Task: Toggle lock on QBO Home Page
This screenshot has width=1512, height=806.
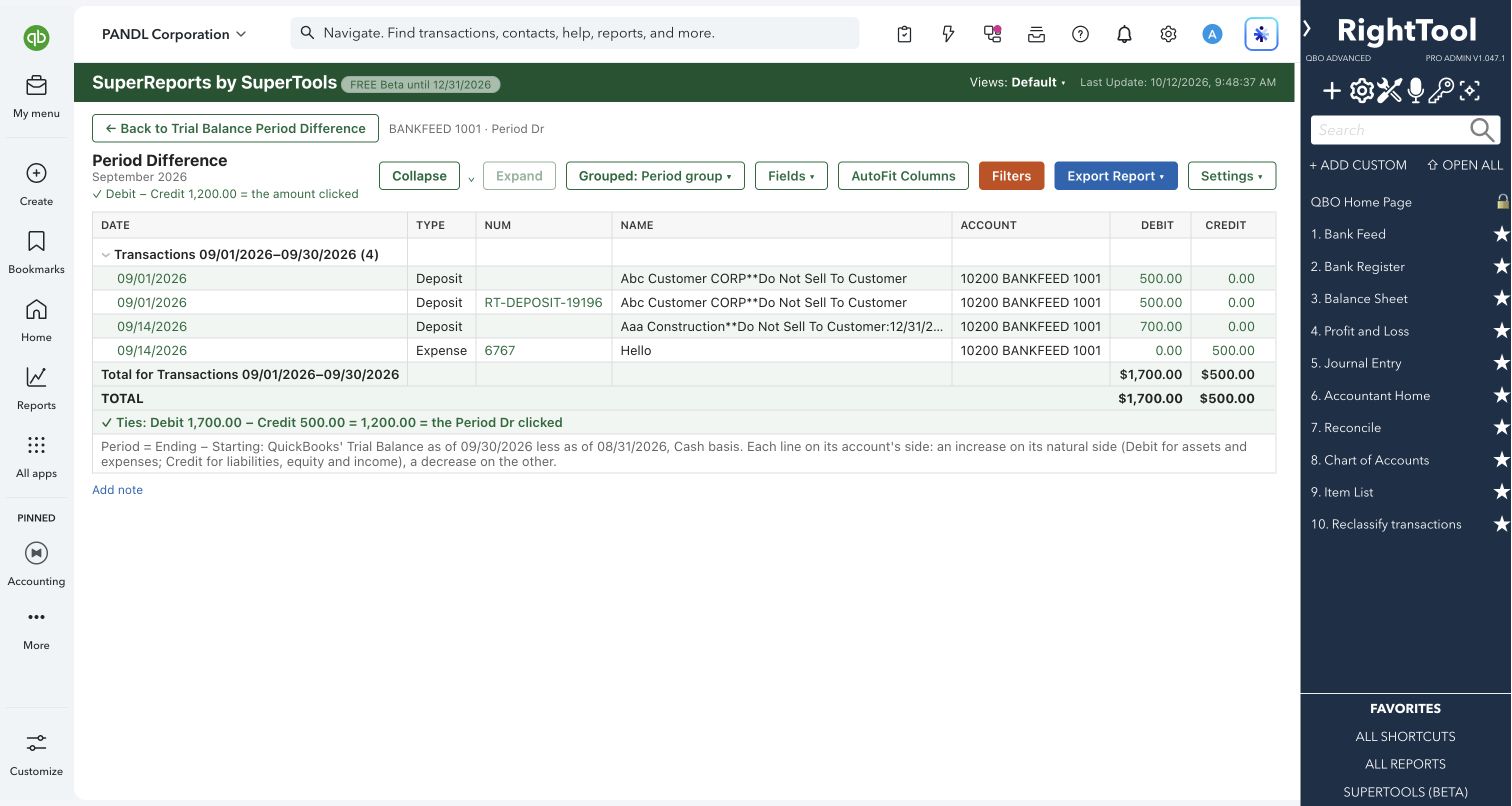Action: 1502,201
